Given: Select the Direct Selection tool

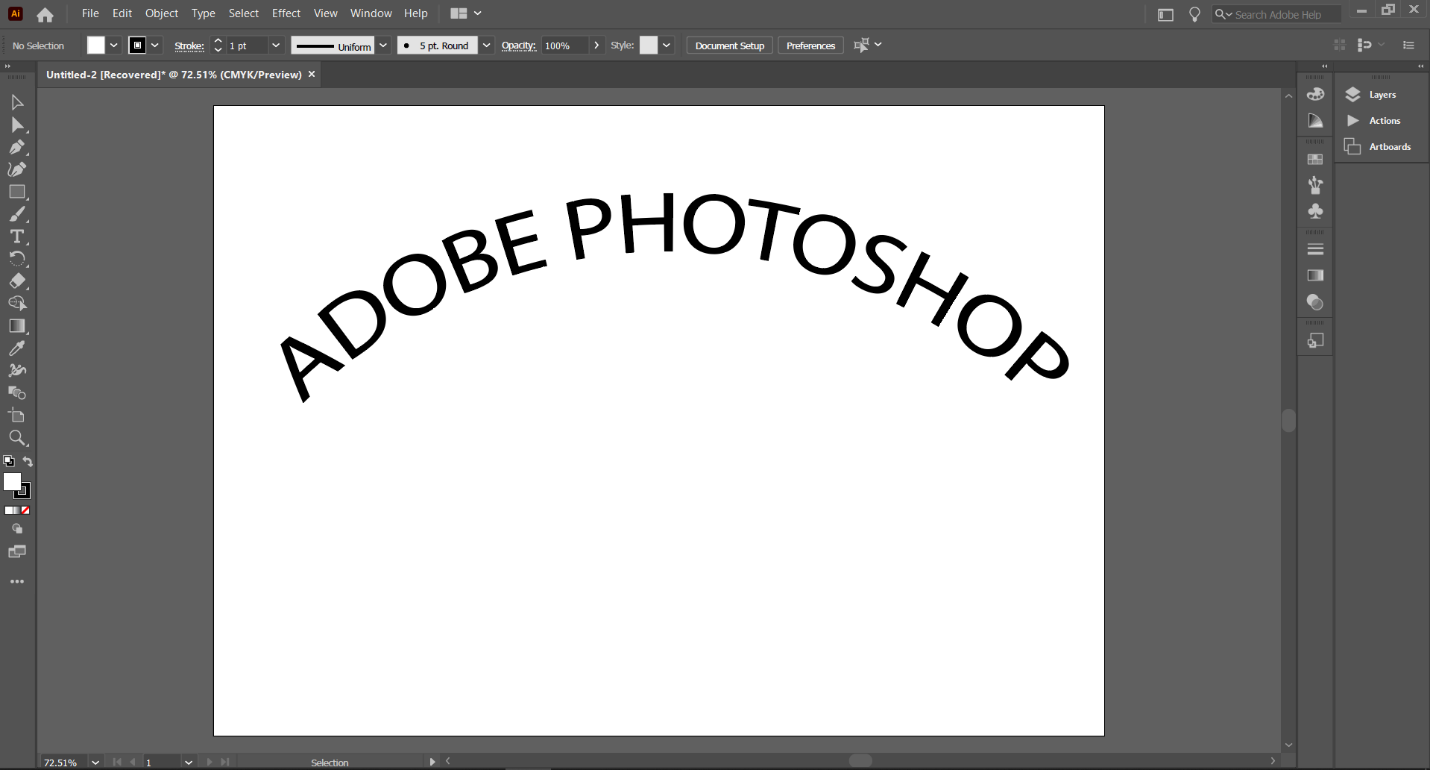Looking at the screenshot, I should coord(17,125).
